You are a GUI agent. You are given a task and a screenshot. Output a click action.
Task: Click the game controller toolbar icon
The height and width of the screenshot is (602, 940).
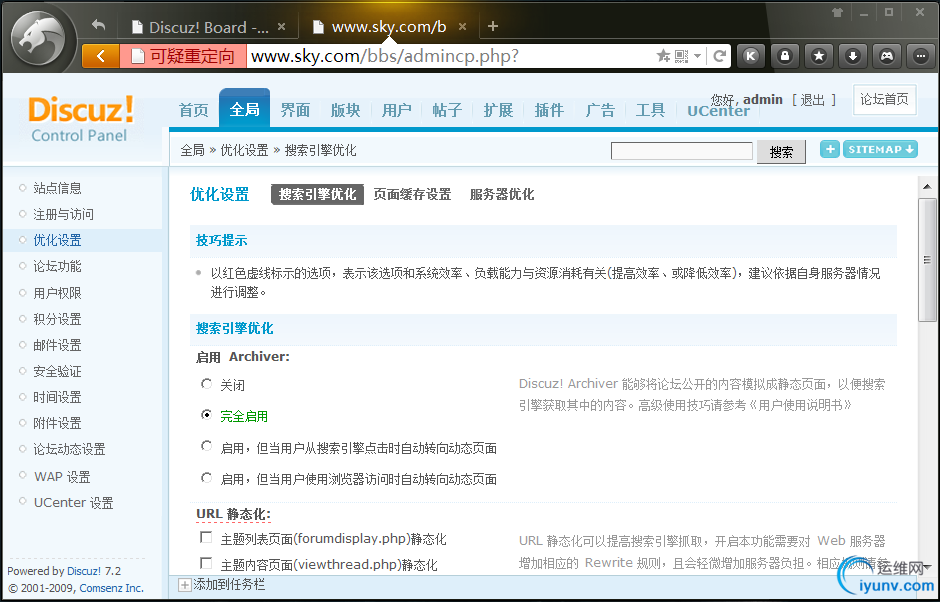(887, 56)
